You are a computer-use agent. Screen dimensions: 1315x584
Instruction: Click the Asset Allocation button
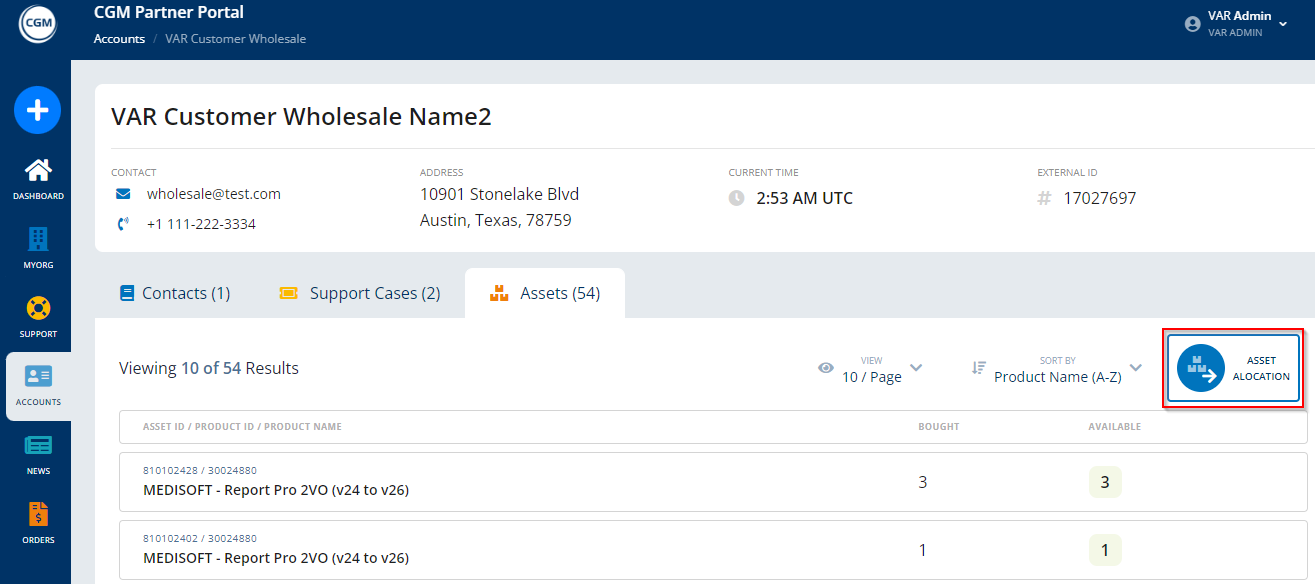click(x=1233, y=368)
